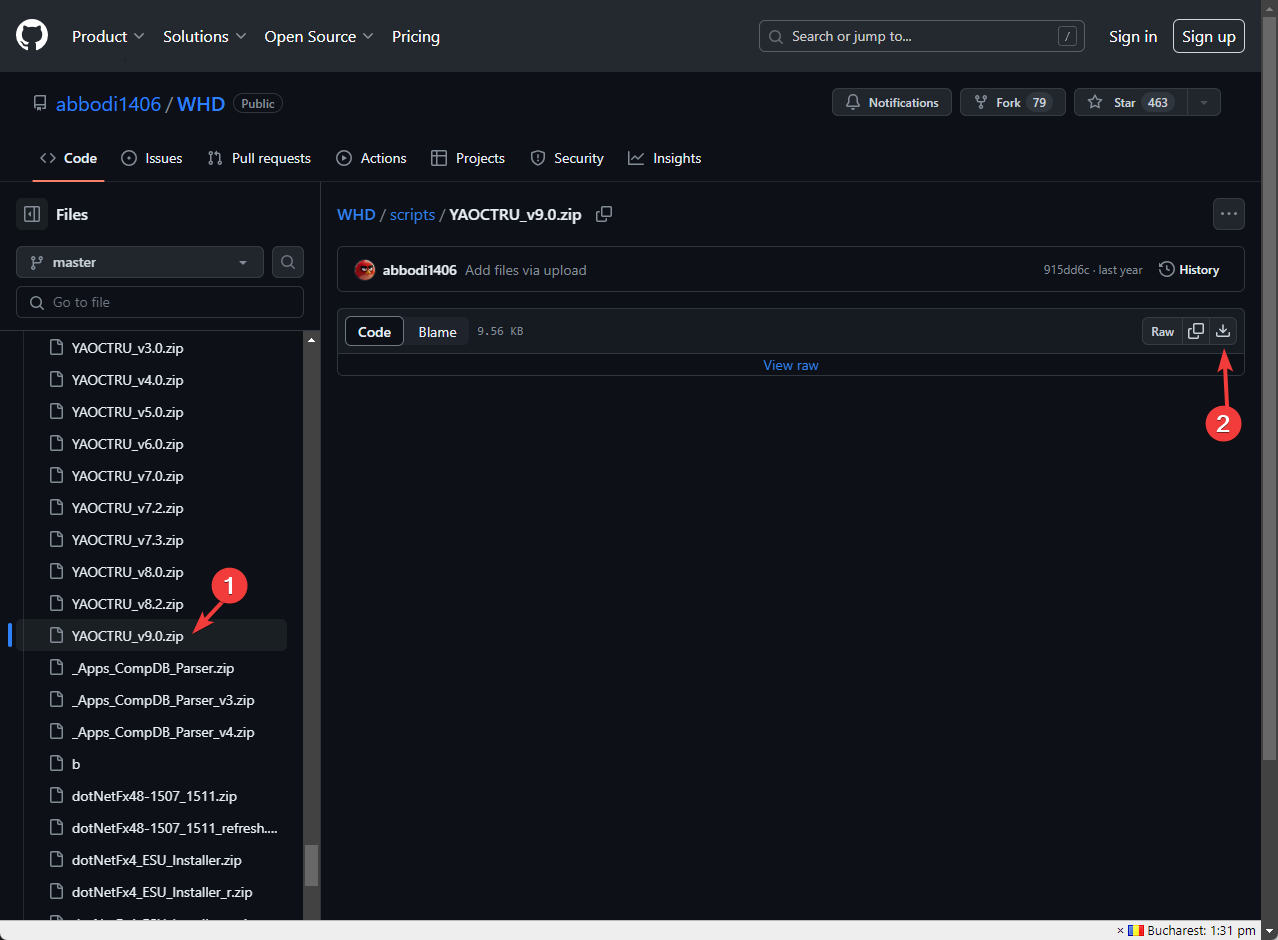1278x940 pixels.
Task: View file History
Action: tap(1189, 270)
